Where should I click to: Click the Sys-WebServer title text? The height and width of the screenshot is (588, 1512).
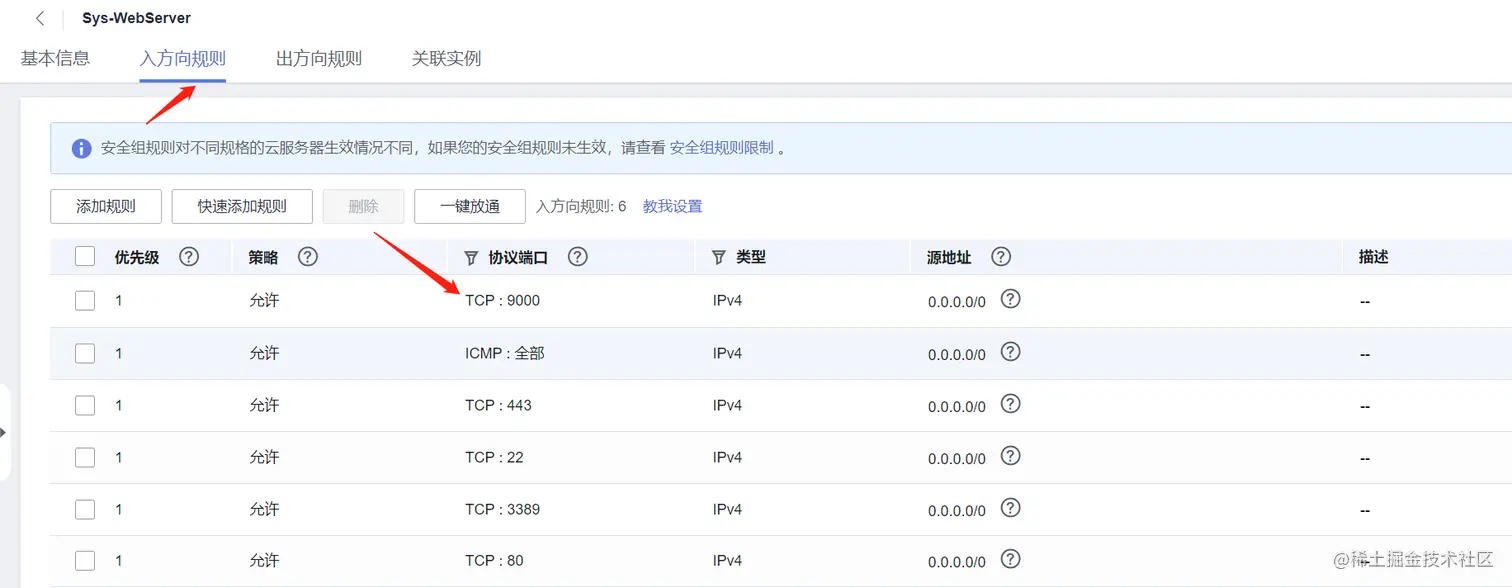(137, 18)
